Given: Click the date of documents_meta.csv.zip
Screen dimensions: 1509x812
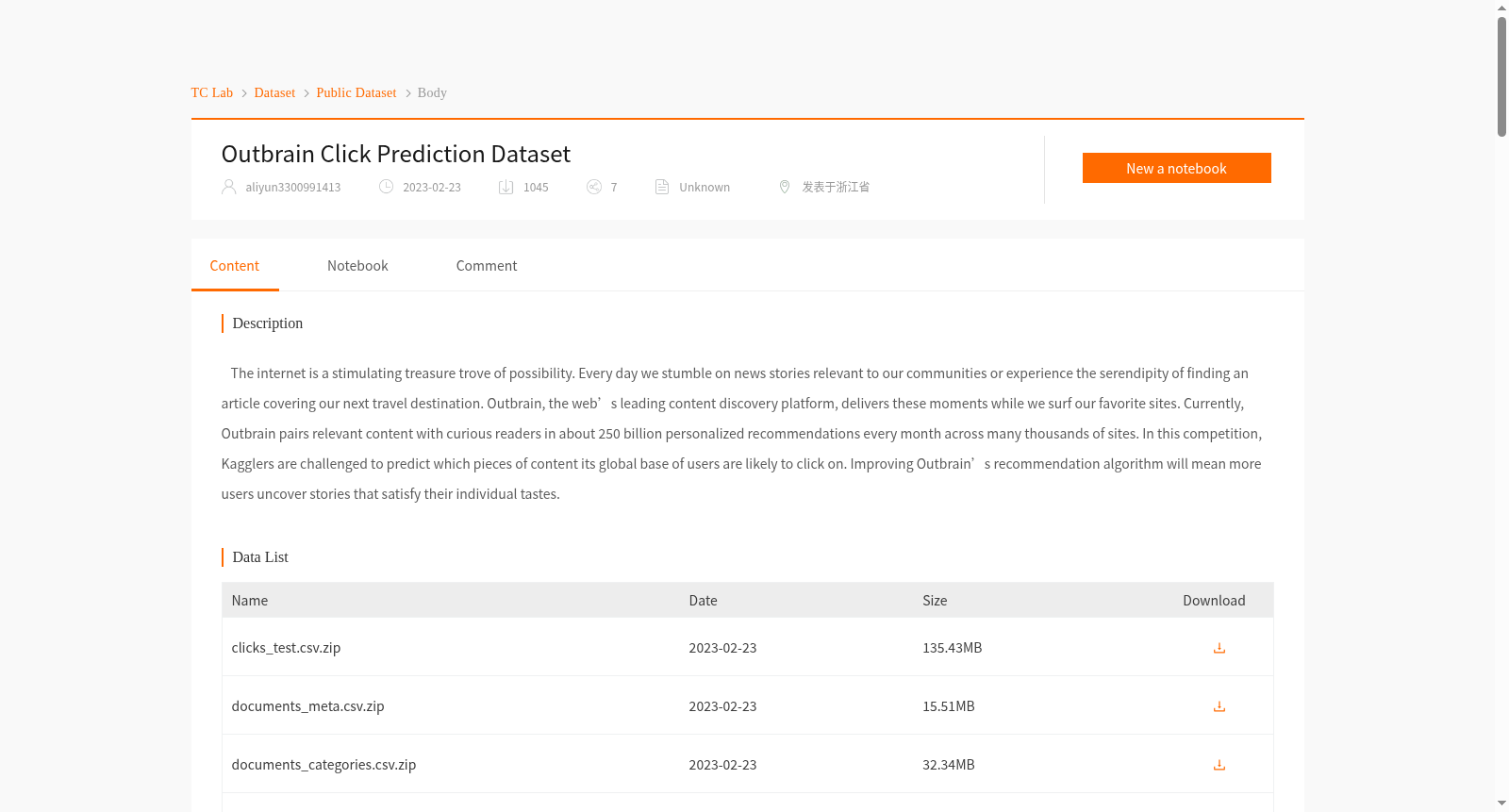Looking at the screenshot, I should pos(722,706).
